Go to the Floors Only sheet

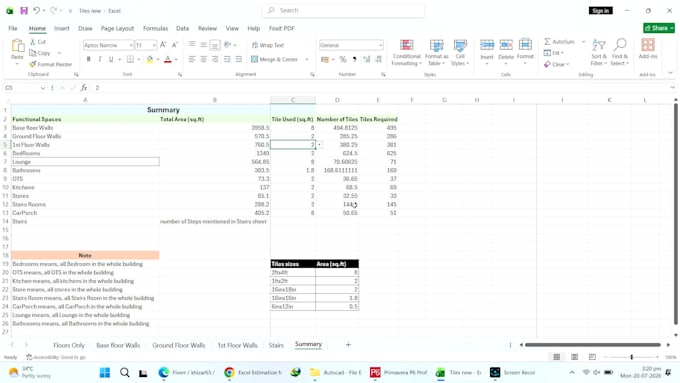[69, 345]
